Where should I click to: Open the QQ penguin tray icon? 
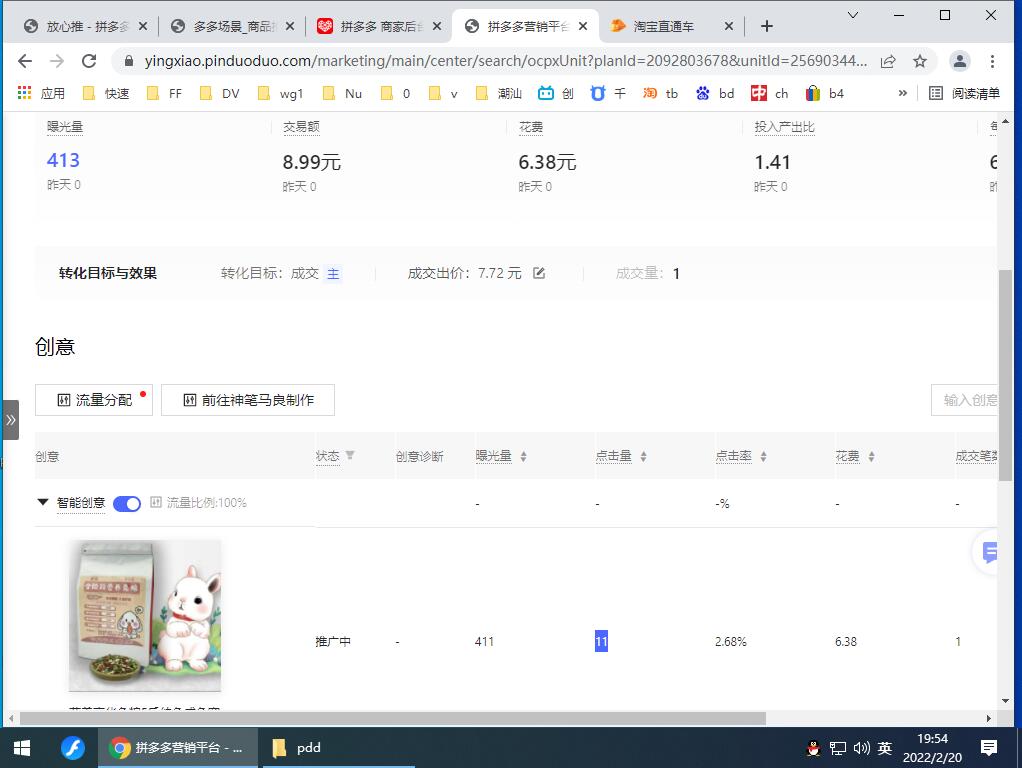tap(813, 748)
